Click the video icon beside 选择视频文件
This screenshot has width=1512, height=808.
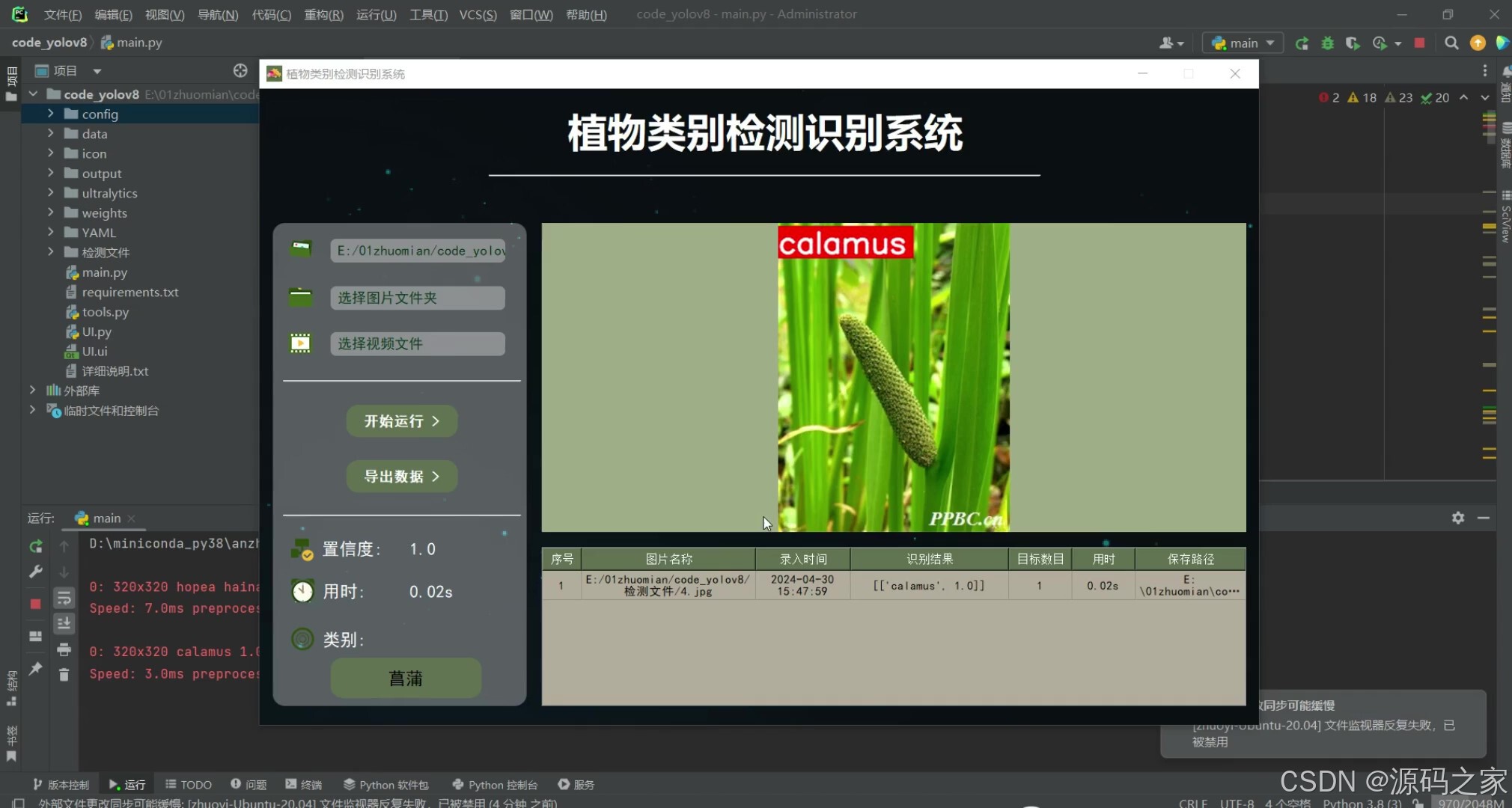coord(300,343)
